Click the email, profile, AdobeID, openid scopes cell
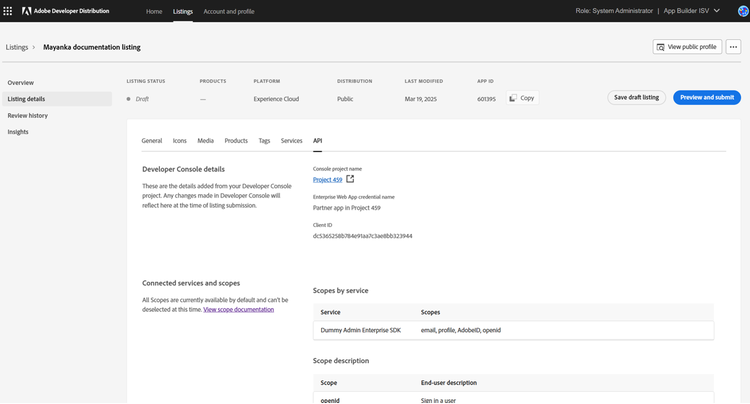The image size is (750, 404). 461,330
